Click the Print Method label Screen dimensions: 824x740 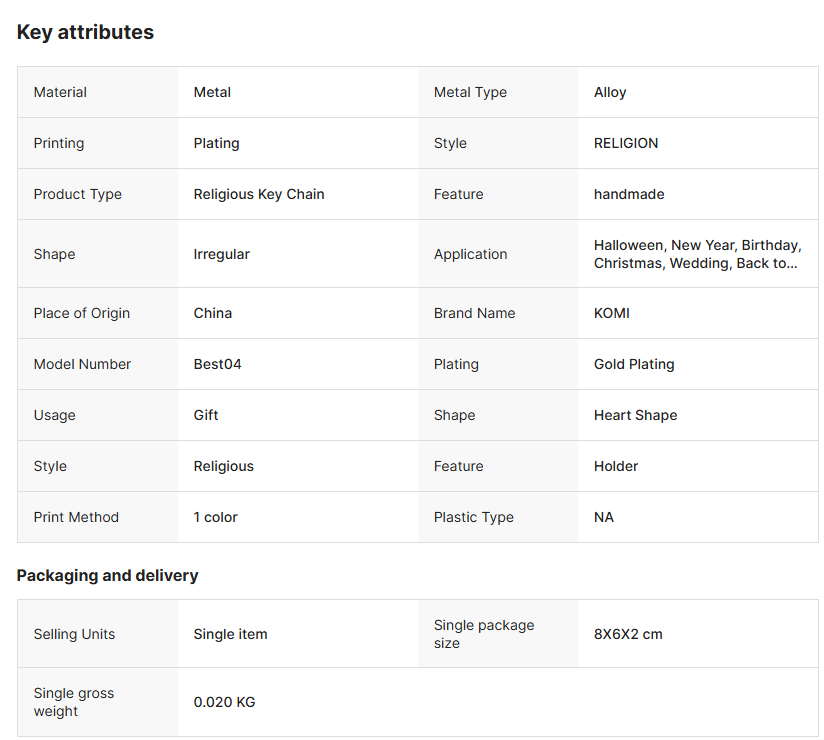[x=76, y=517]
